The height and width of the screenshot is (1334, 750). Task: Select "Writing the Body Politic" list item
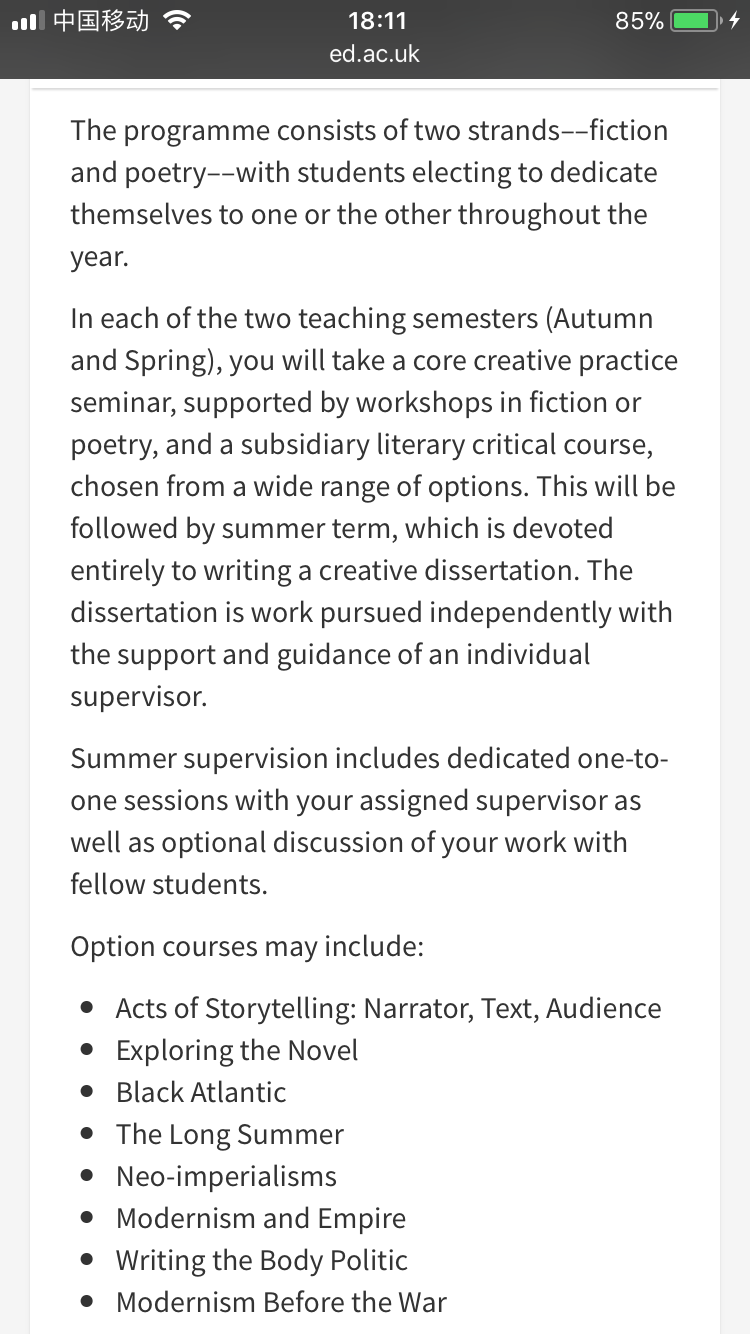(x=262, y=1260)
